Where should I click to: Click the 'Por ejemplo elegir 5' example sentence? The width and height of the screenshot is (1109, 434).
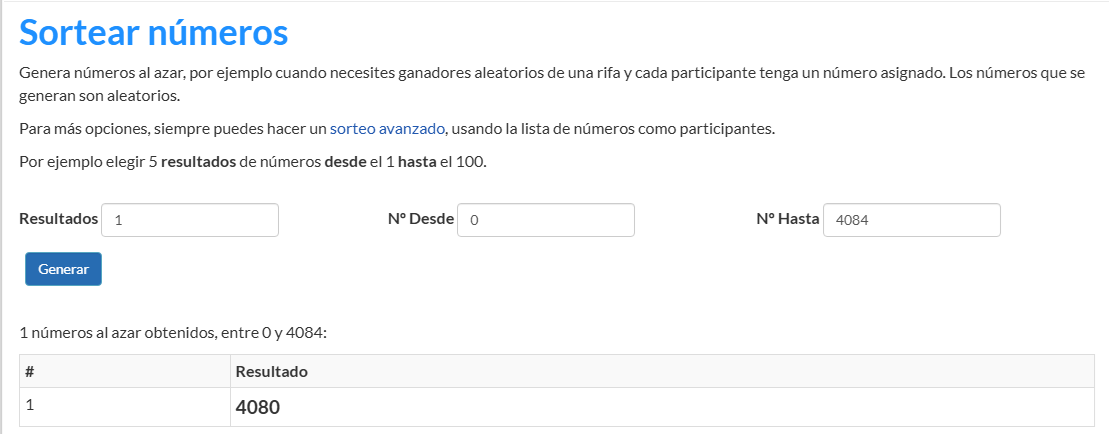pos(253,161)
